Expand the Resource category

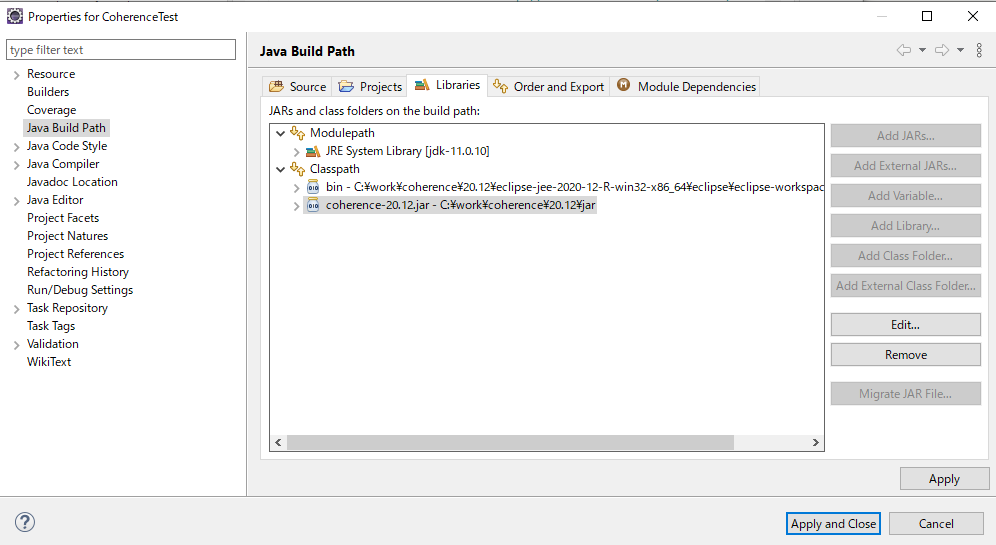pyautogui.click(x=17, y=75)
